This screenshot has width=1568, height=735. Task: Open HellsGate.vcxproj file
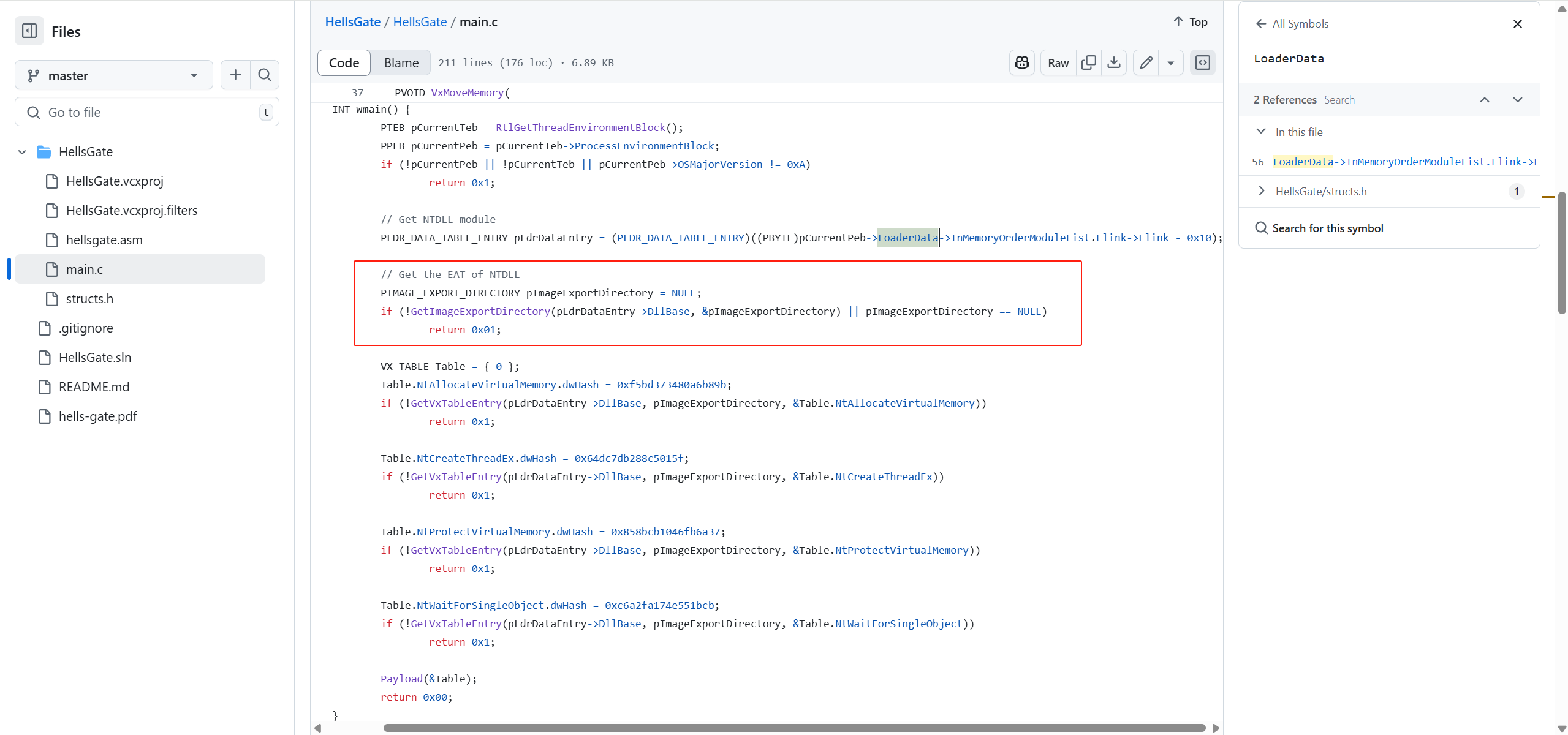pos(115,181)
